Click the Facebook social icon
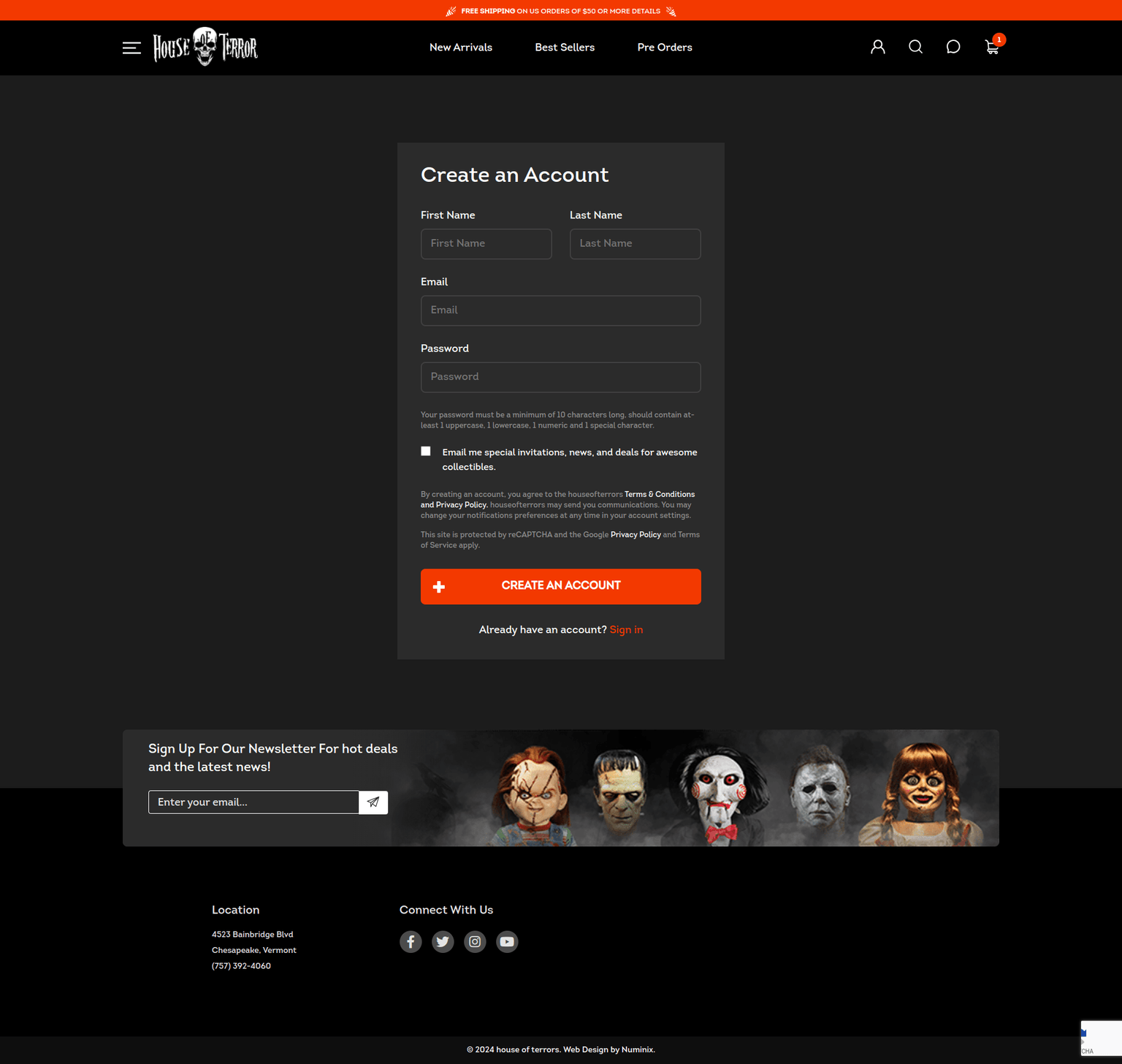The width and height of the screenshot is (1122, 1064). 411,941
